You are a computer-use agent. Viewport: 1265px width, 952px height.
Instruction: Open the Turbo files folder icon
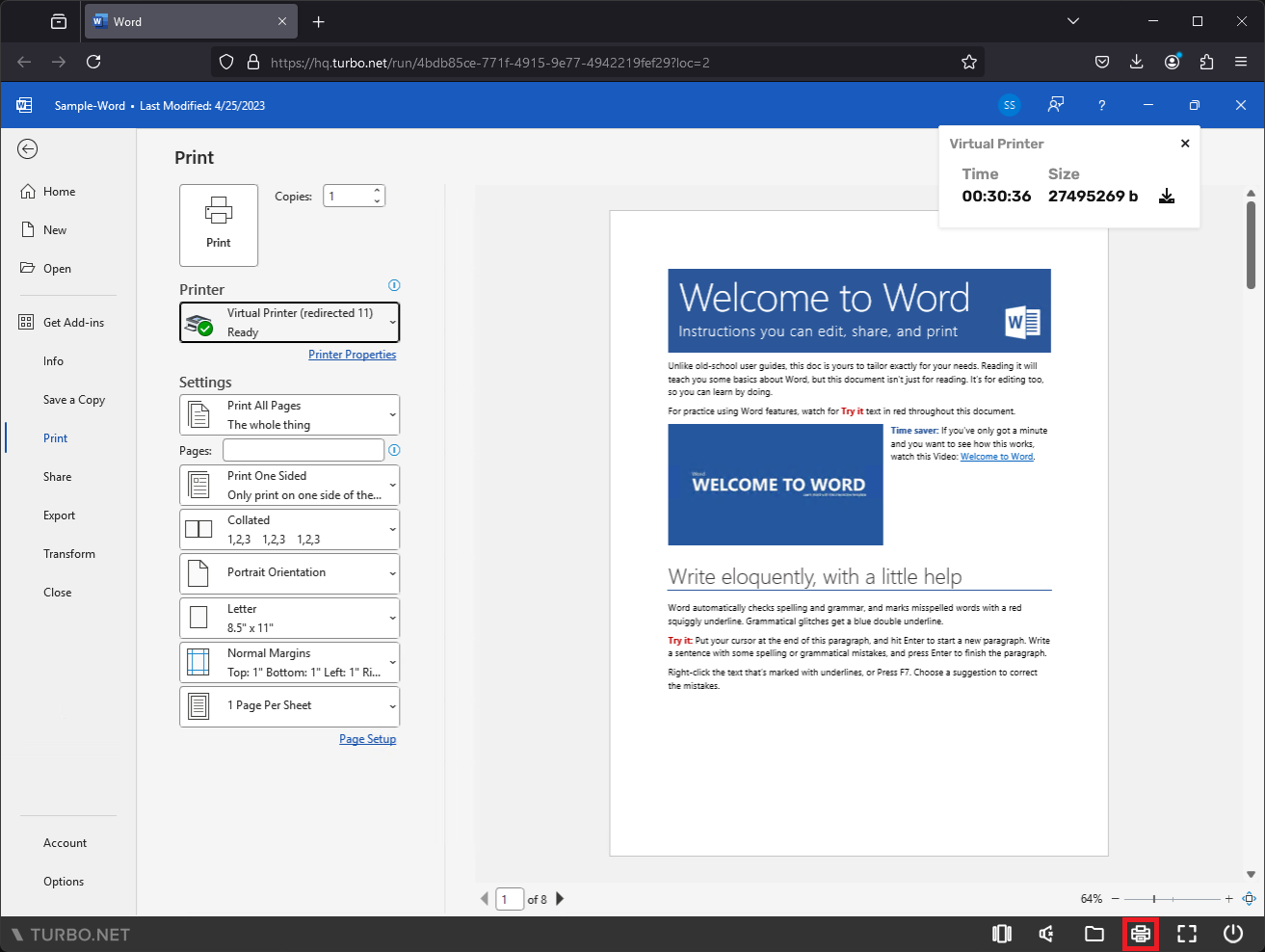click(x=1094, y=934)
